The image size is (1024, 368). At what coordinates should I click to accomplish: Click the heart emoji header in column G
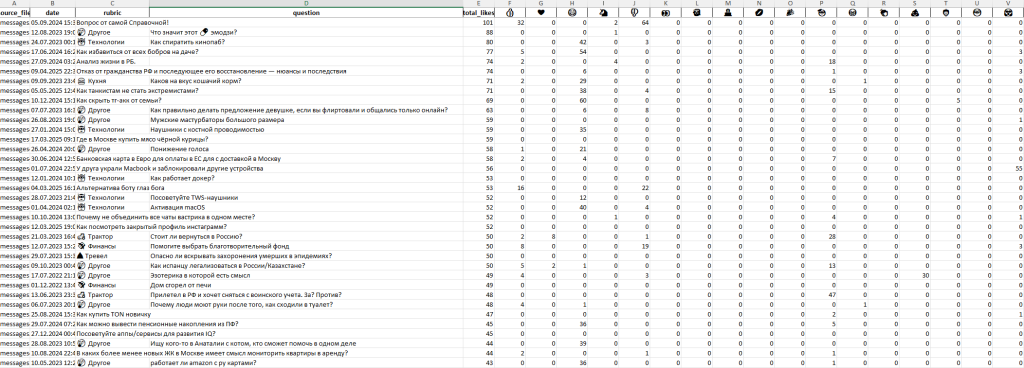coord(541,12)
